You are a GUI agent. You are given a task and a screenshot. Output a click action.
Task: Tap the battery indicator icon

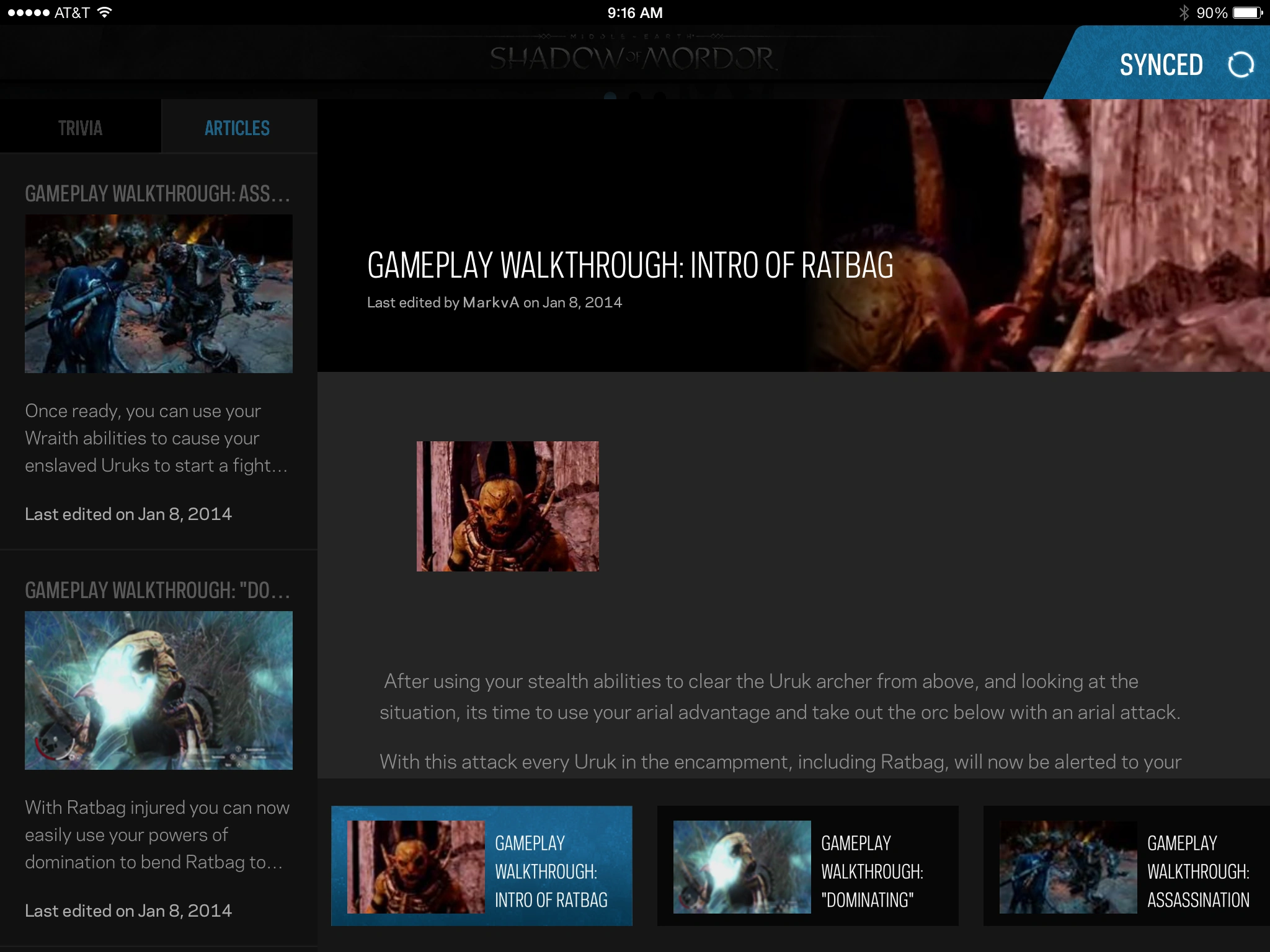pyautogui.click(x=1246, y=12)
